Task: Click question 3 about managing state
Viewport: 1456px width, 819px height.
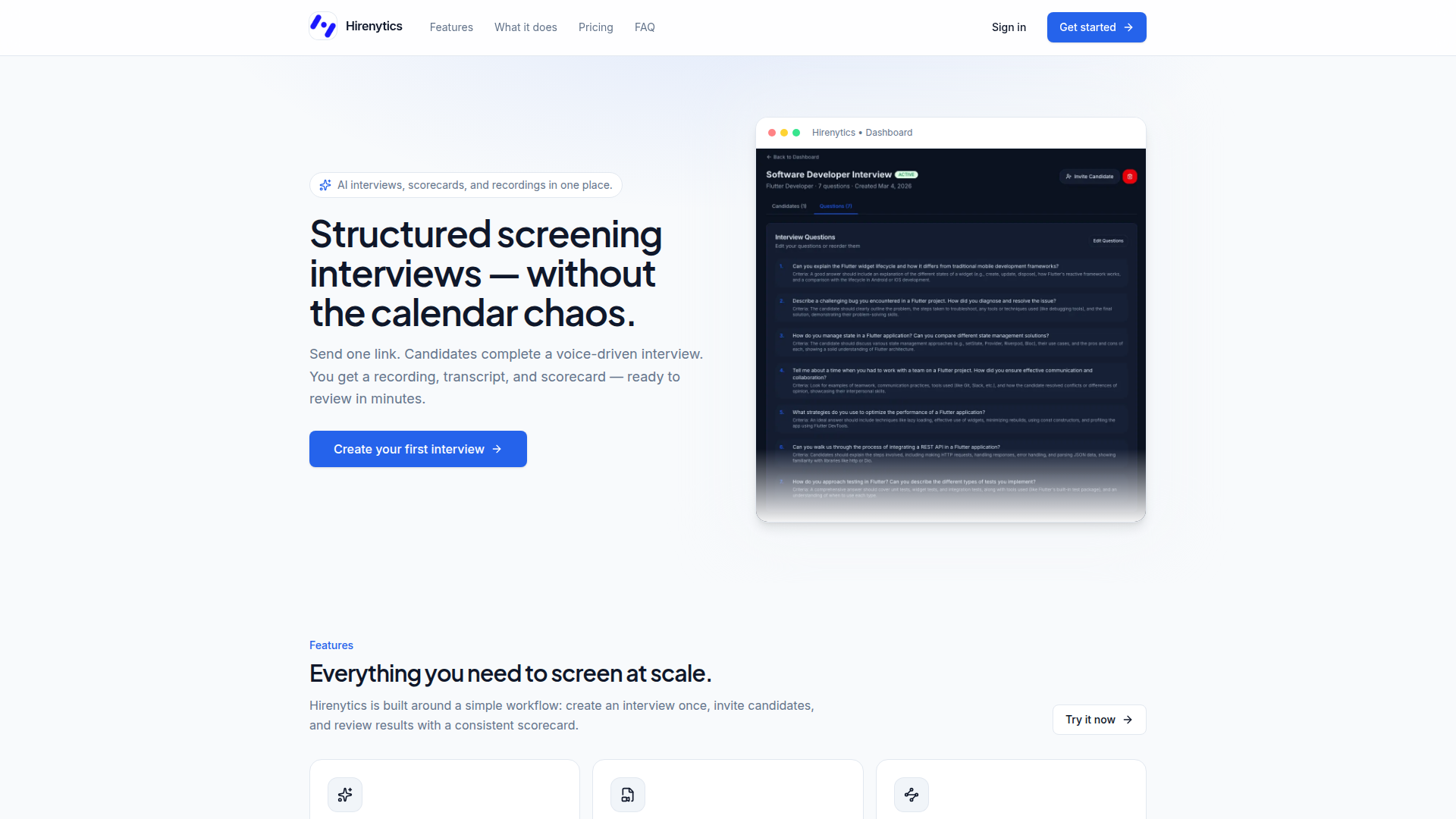Action: coord(951,343)
